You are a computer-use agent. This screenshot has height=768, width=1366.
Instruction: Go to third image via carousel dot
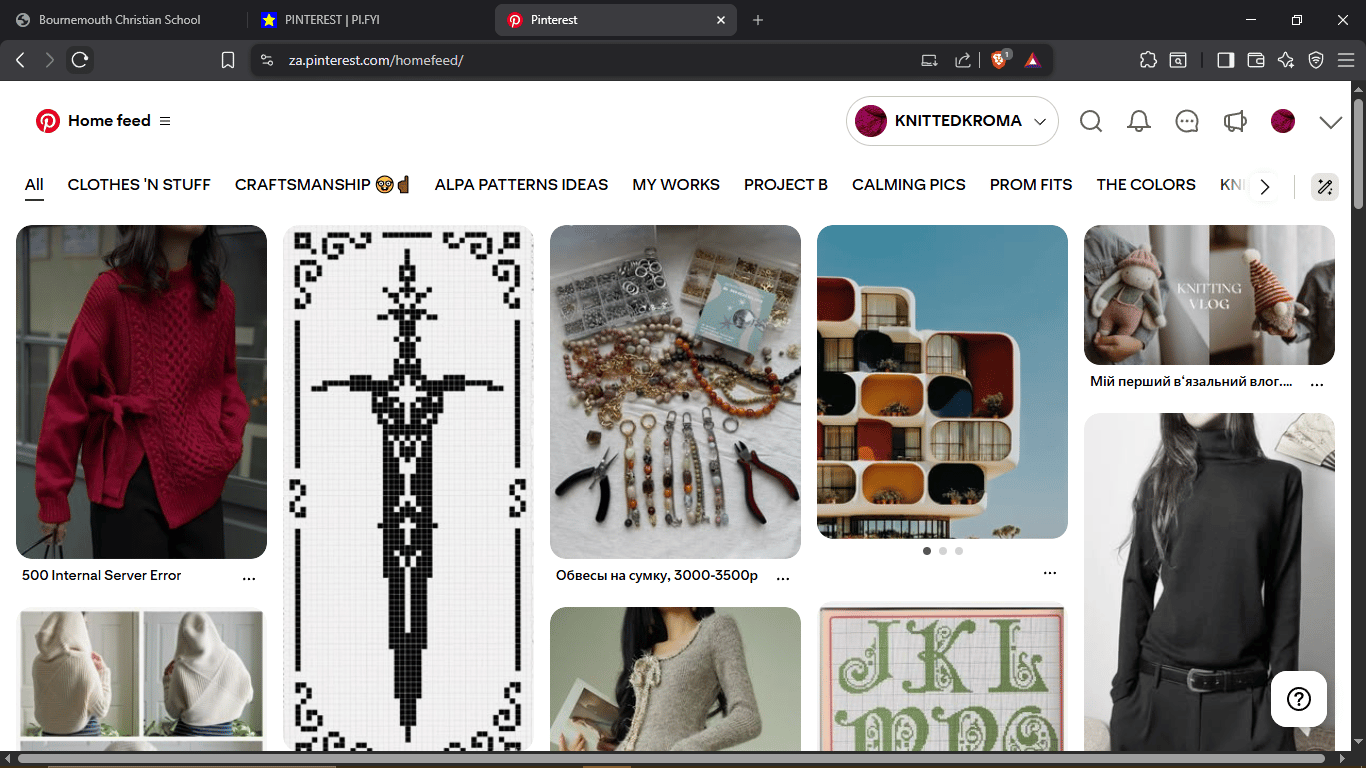point(959,551)
